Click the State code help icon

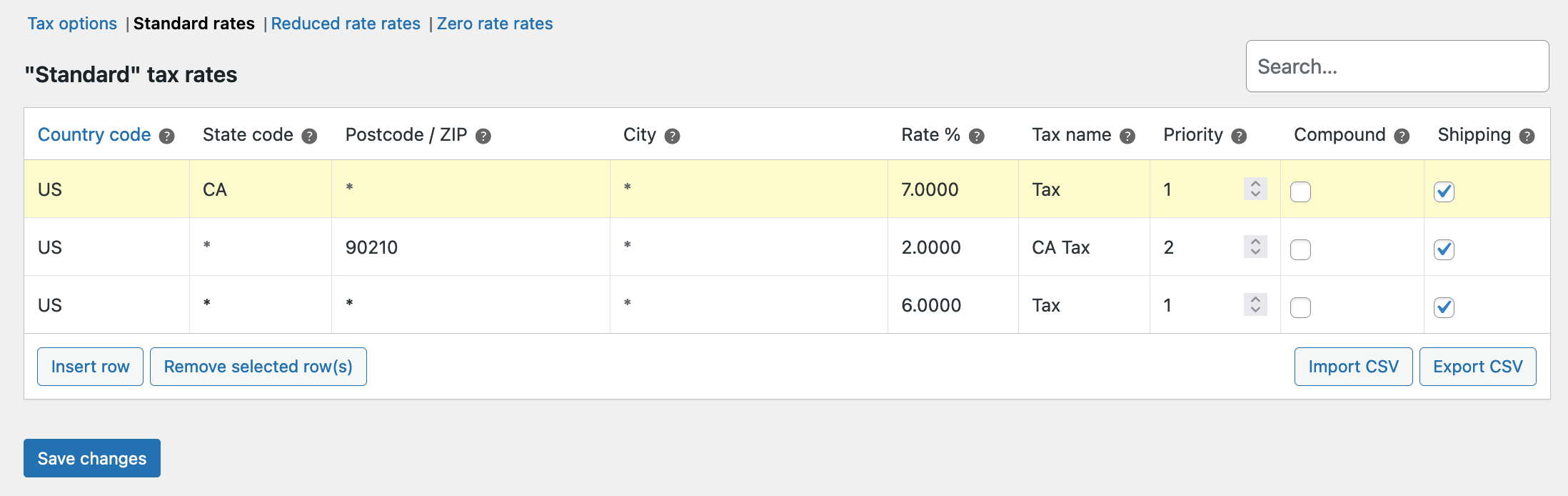pos(309,136)
